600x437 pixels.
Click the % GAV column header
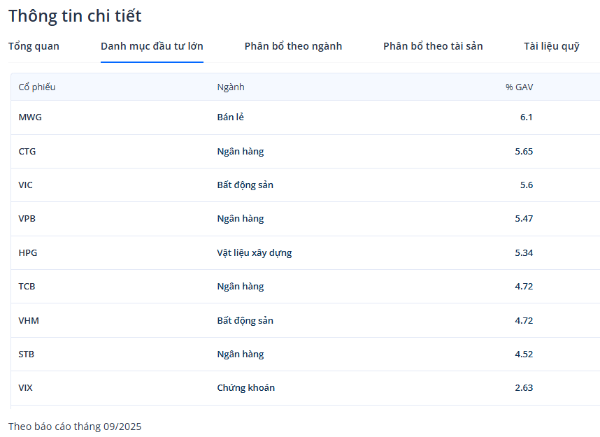coord(519,87)
